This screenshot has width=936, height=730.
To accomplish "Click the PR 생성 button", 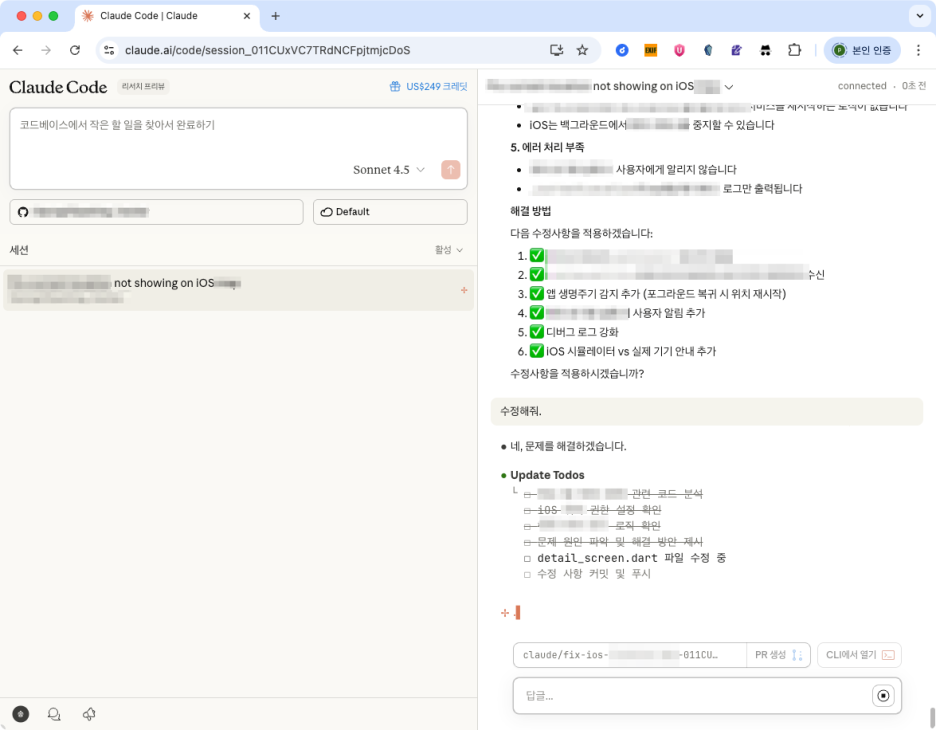I will point(778,655).
